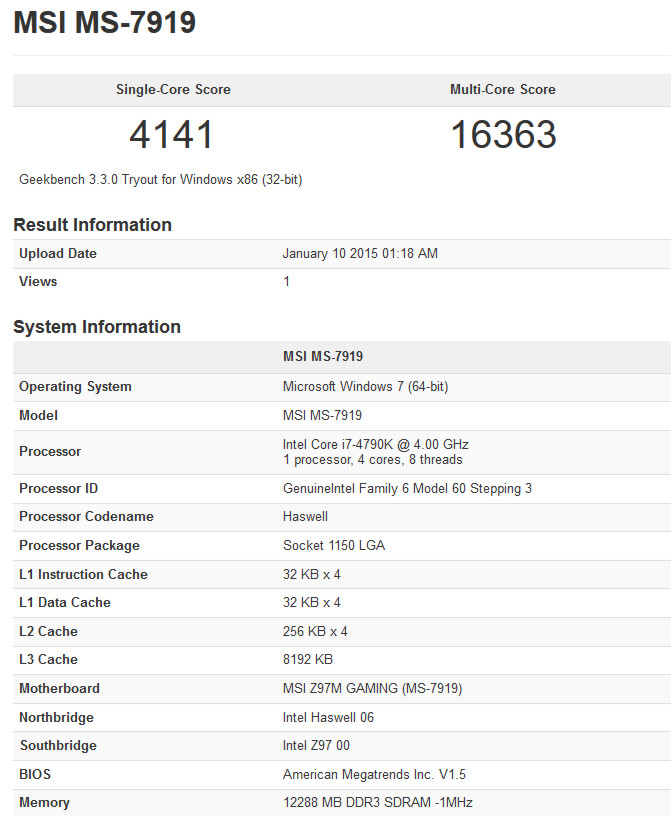
Task: Select the Processor ID label
Action: coord(58,488)
